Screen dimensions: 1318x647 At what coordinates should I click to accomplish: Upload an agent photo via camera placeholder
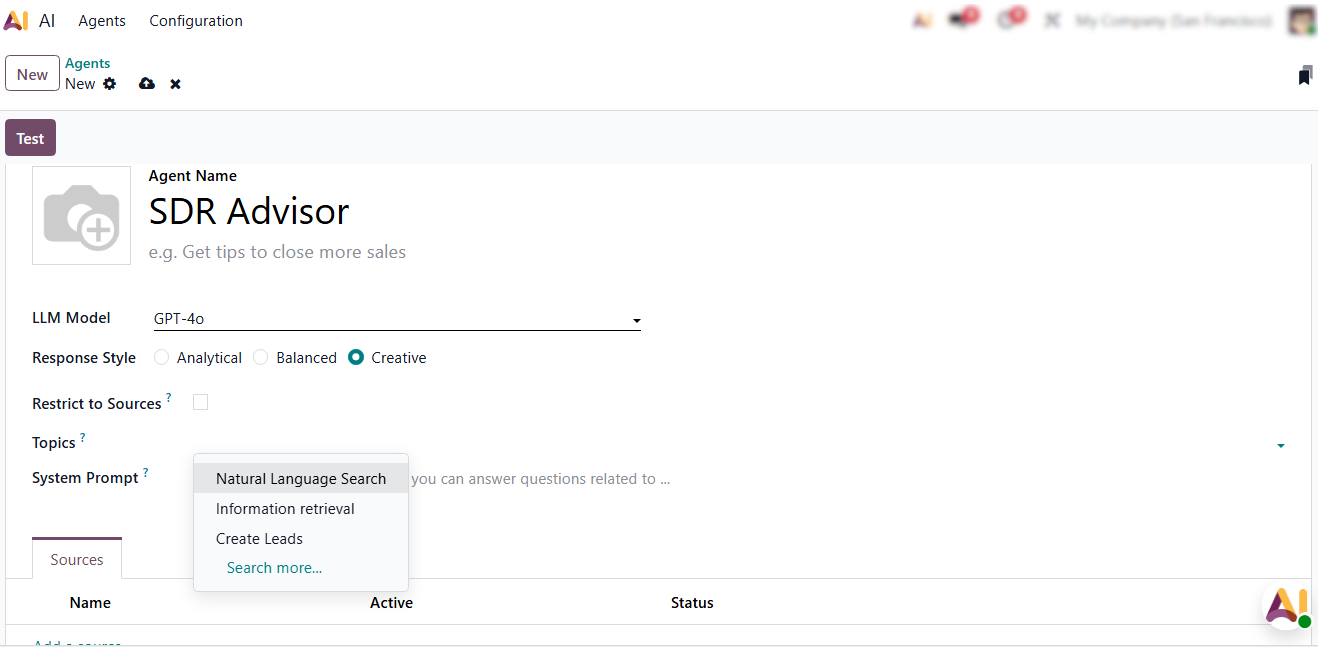click(81, 215)
